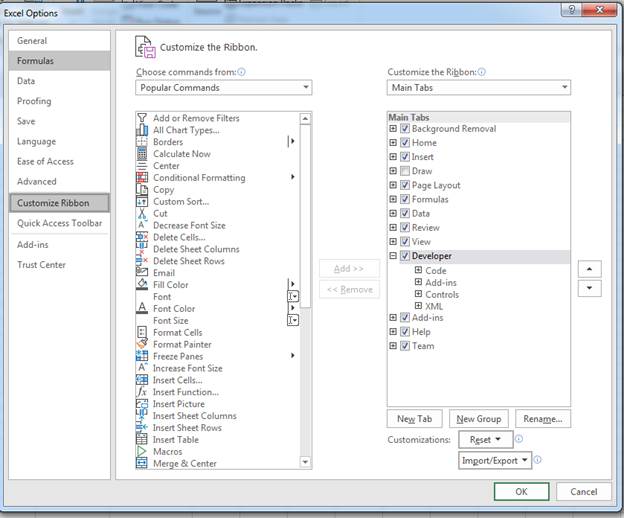Click the Move Down arrow button
This screenshot has width=624, height=518.
click(589, 288)
